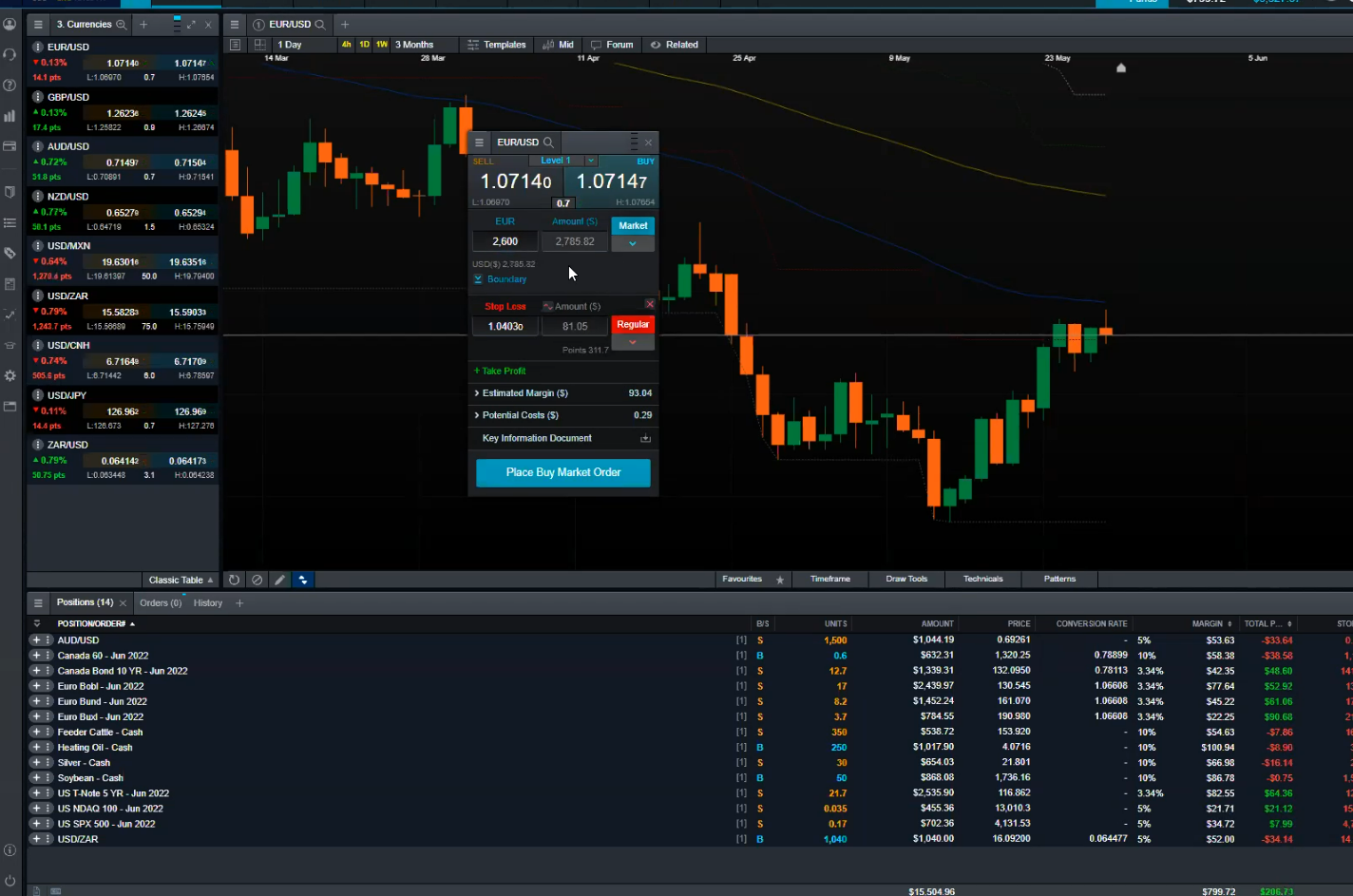Click the star icon beside Favourites
The image size is (1353, 896).
tap(780, 580)
